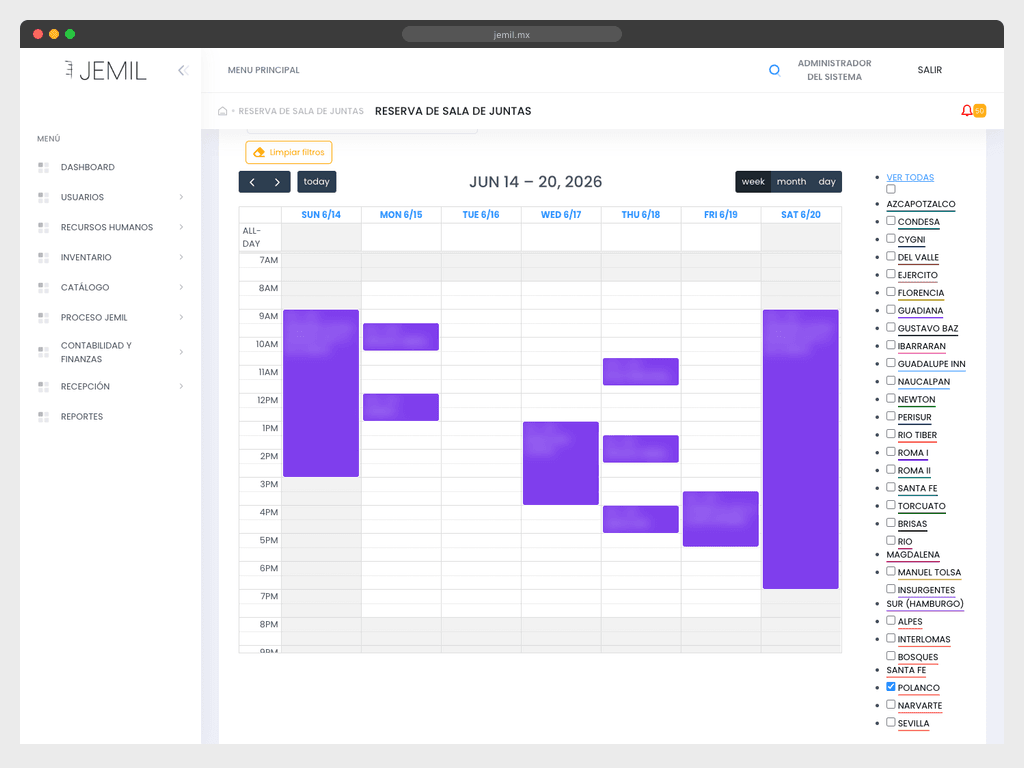Jump to today in the calendar
This screenshot has width=1024, height=768.
317,182
